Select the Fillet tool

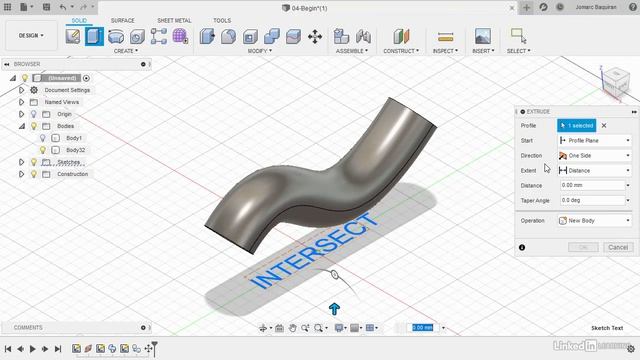(229, 36)
